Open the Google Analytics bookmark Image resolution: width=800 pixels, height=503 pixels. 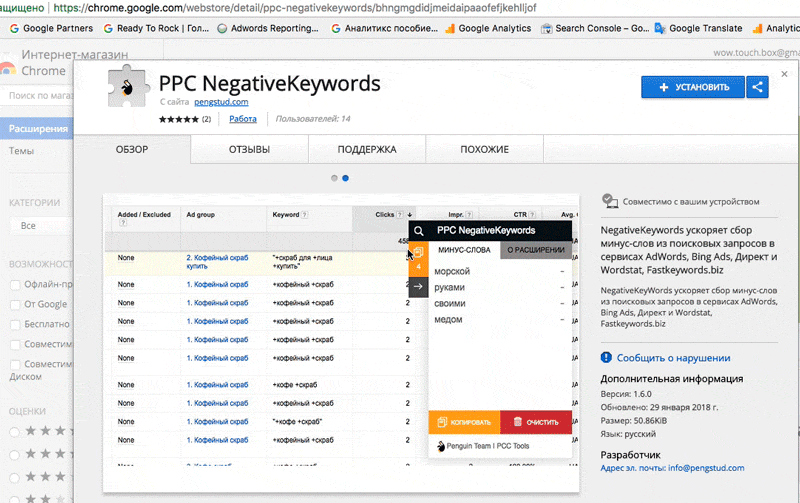tap(488, 29)
